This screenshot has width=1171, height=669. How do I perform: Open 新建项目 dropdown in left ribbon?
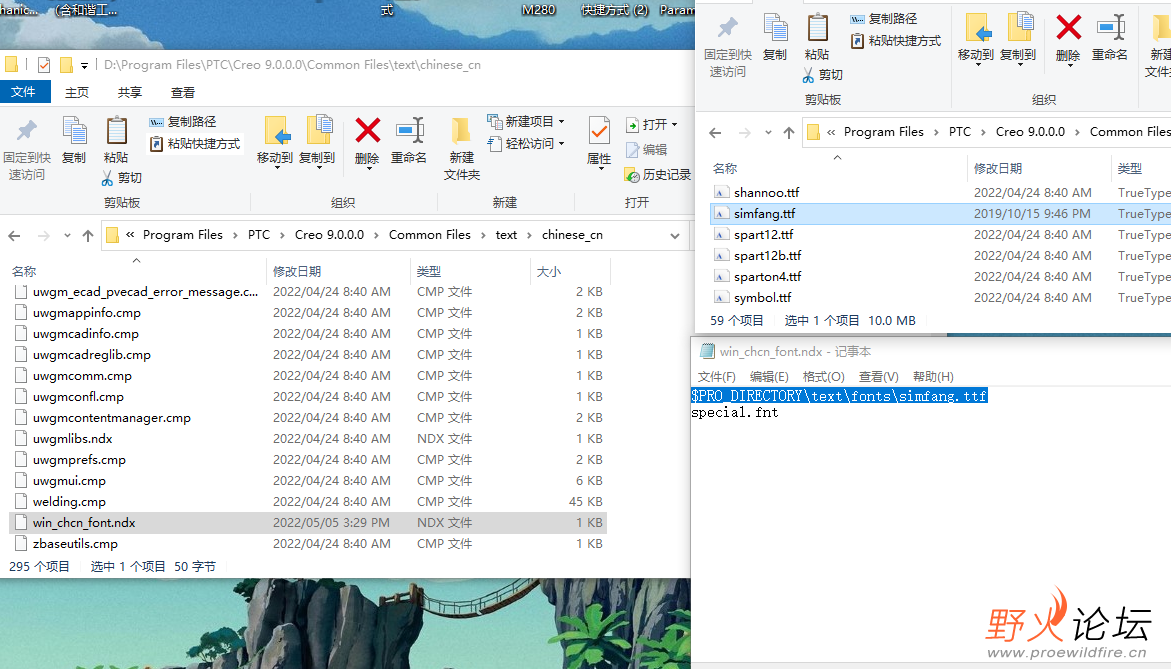tap(527, 121)
